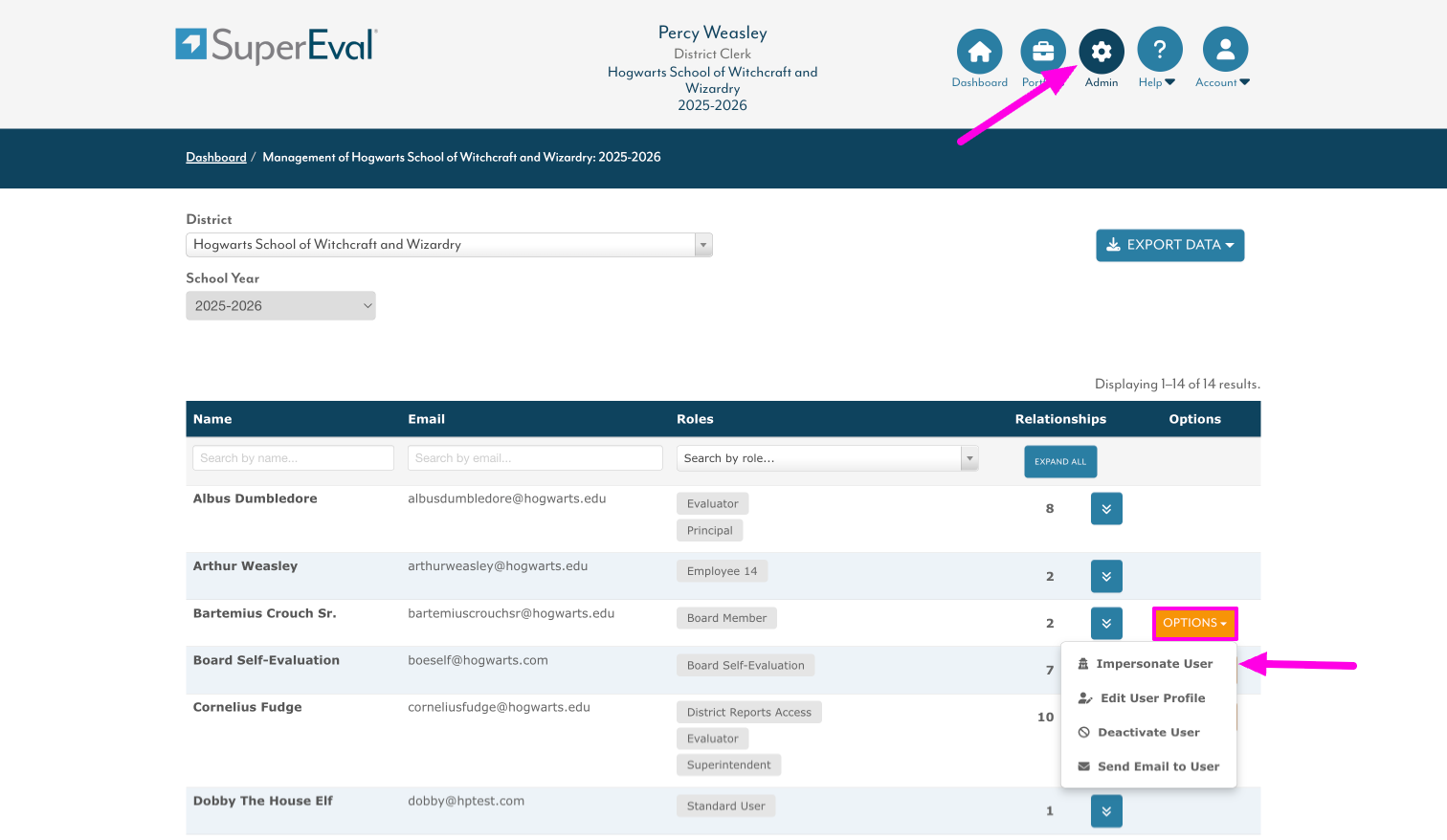Image resolution: width=1447 pixels, height=840 pixels.
Task: Select Send Email to User
Action: [1148, 767]
